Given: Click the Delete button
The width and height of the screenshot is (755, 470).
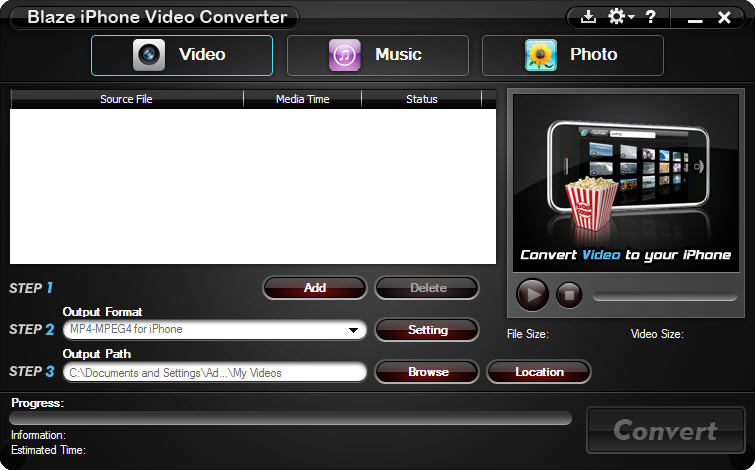Looking at the screenshot, I should pos(428,288).
